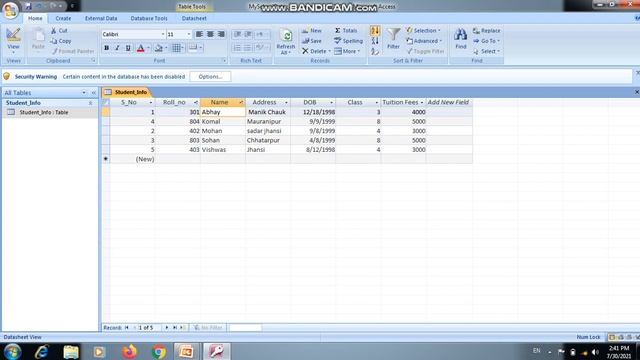Click the record number input box

(149, 328)
